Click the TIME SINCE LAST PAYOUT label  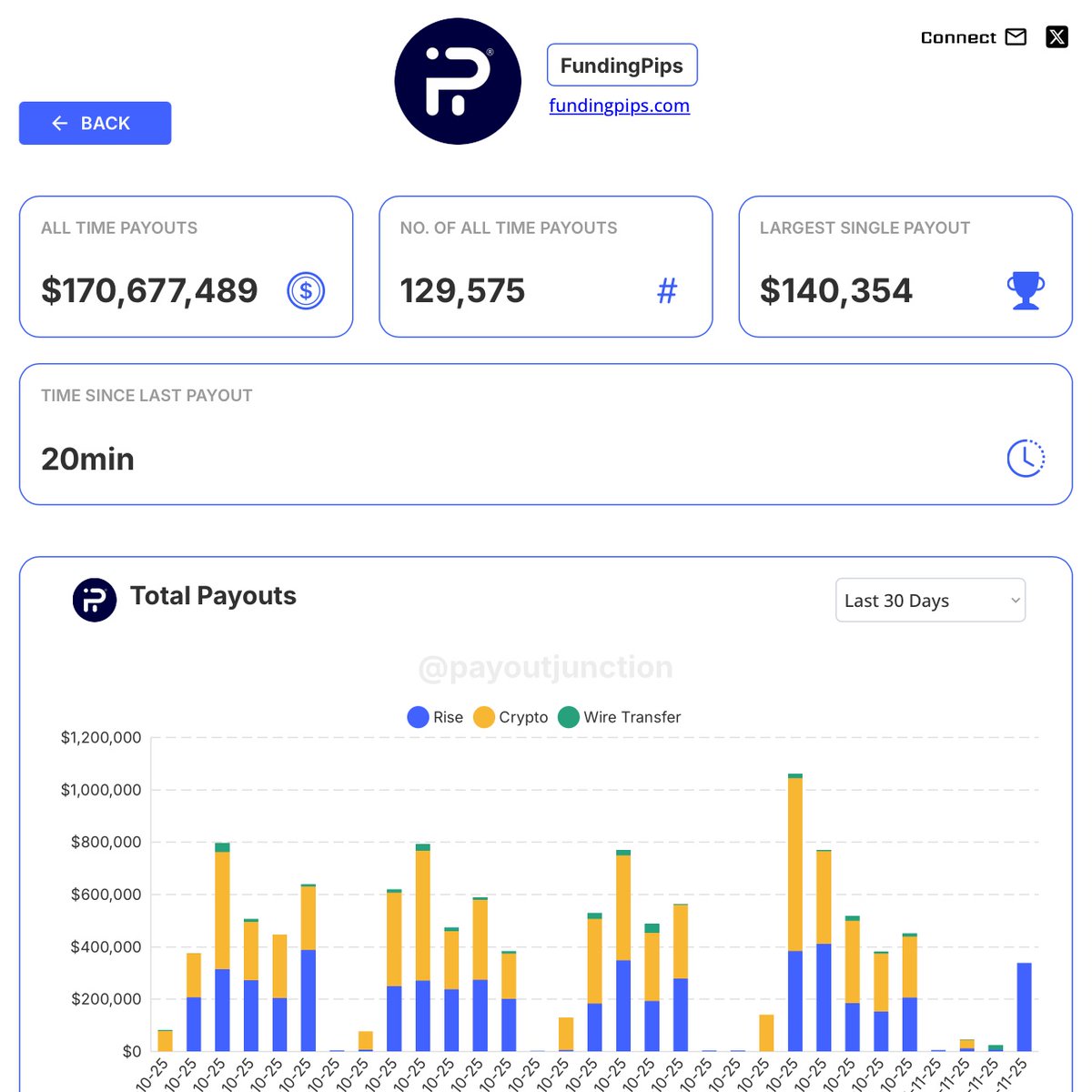click(147, 396)
